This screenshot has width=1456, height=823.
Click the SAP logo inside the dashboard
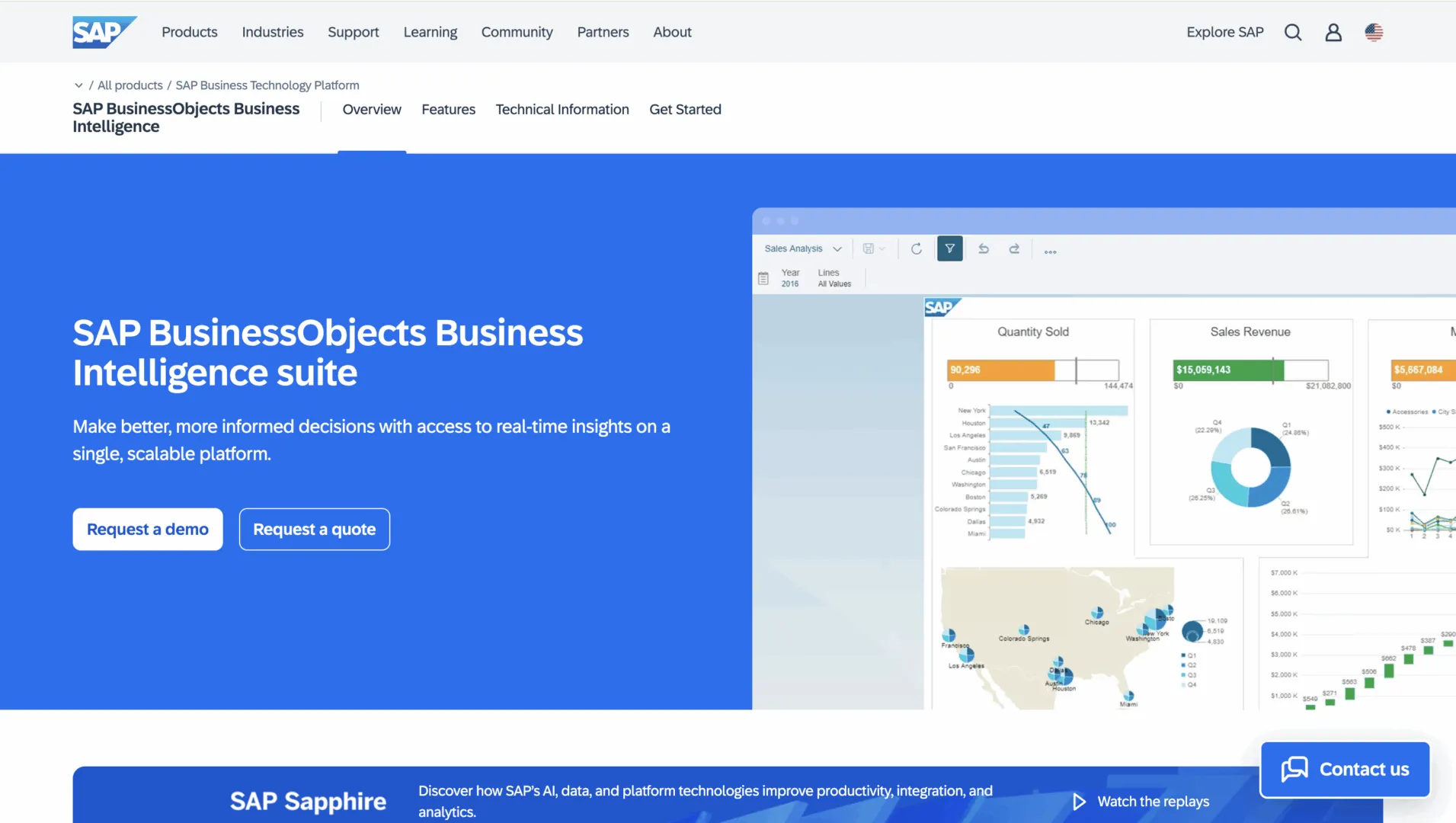[942, 307]
